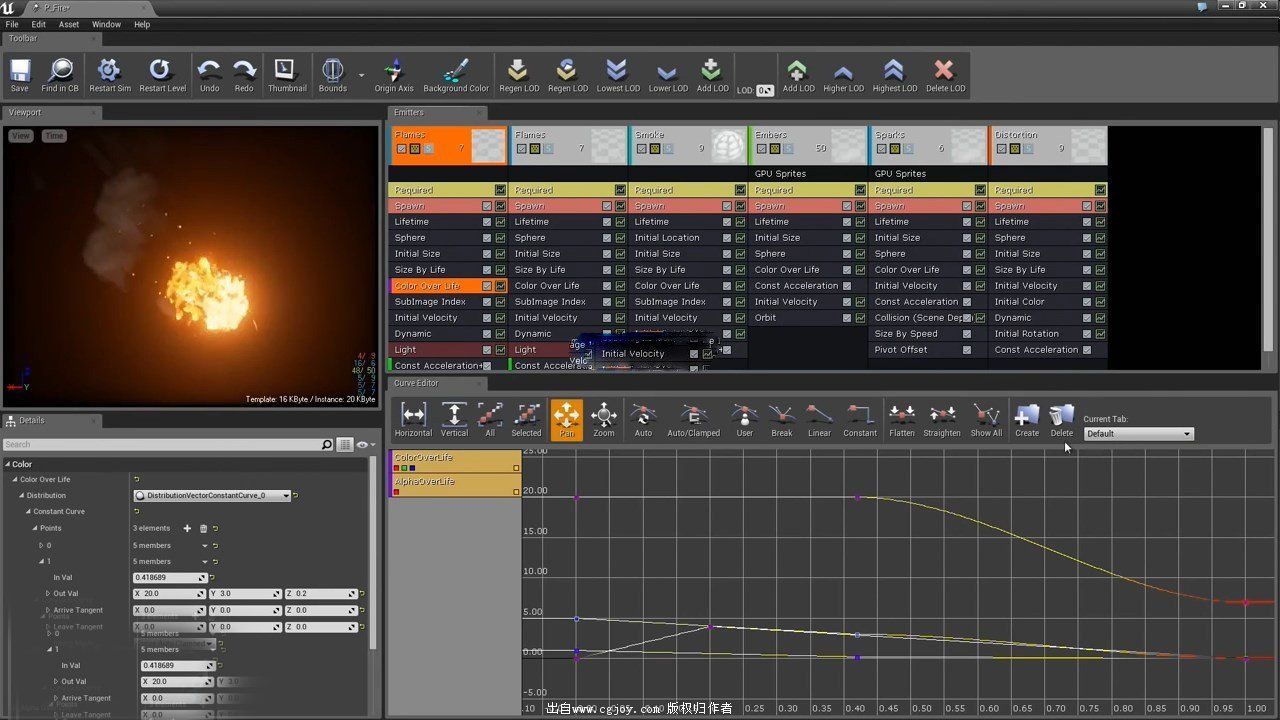The width and height of the screenshot is (1280, 720).
Task: Open Details view options dropdown
Action: tap(365, 445)
